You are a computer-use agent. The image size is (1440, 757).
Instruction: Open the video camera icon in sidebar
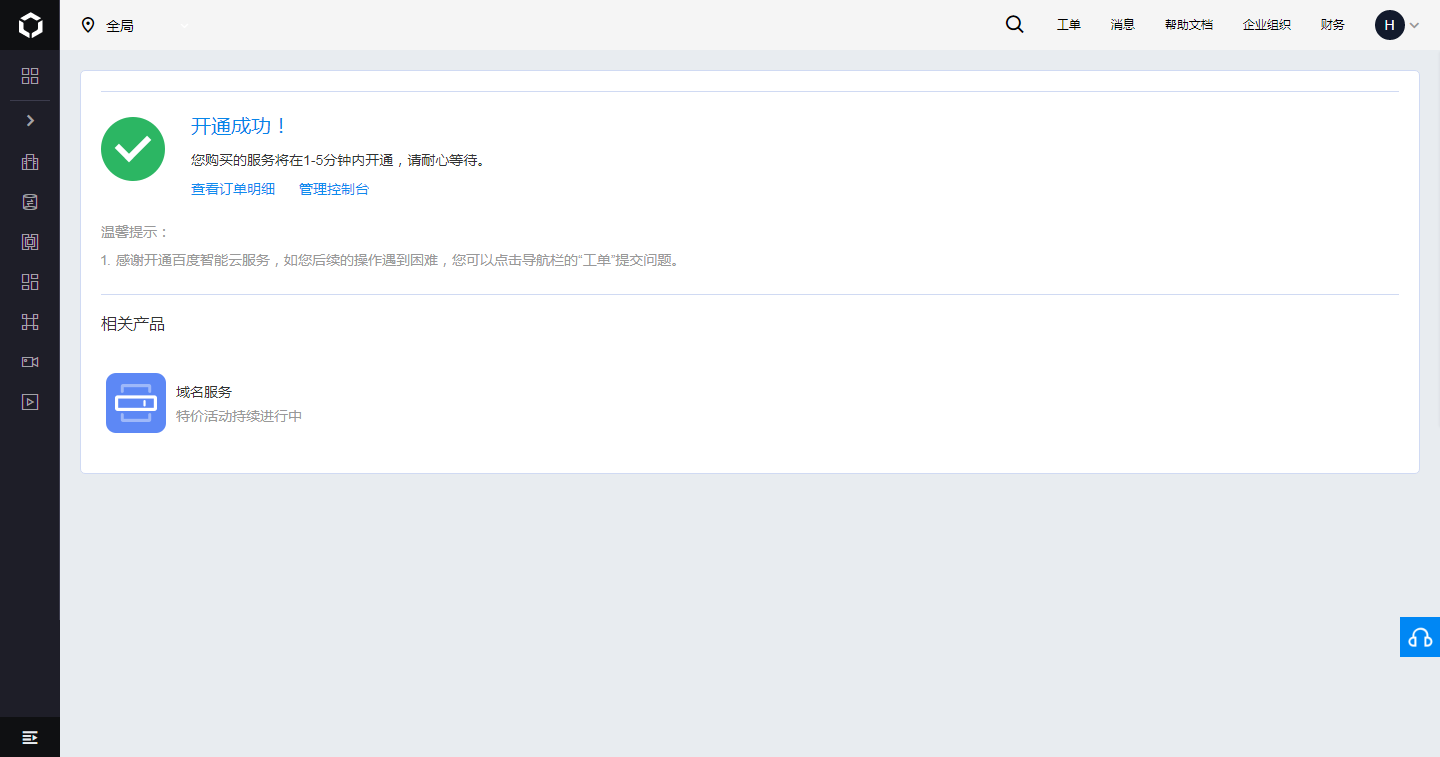[30, 362]
